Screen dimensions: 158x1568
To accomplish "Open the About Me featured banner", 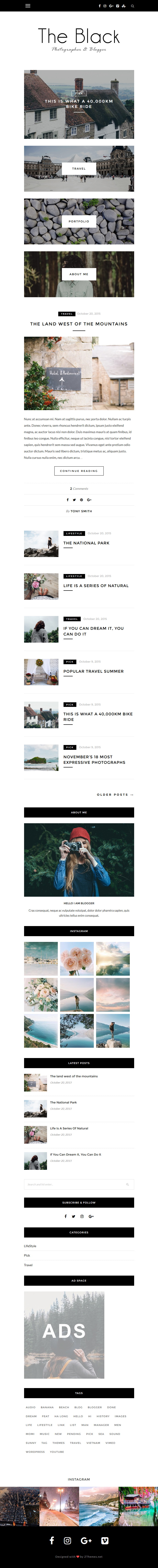I will [79, 274].
